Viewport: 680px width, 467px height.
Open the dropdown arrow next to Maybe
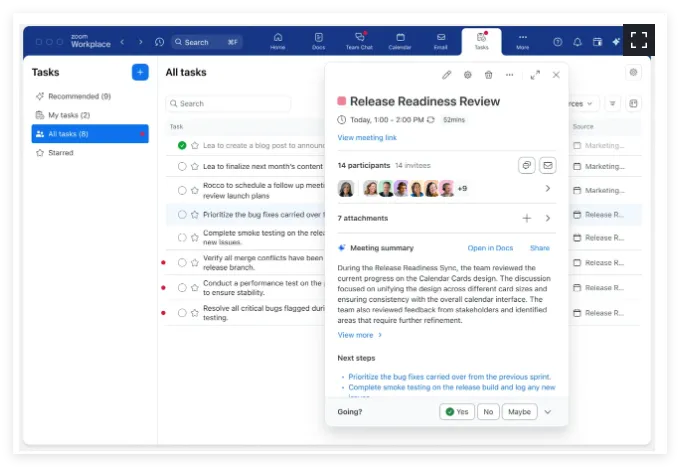pos(548,412)
